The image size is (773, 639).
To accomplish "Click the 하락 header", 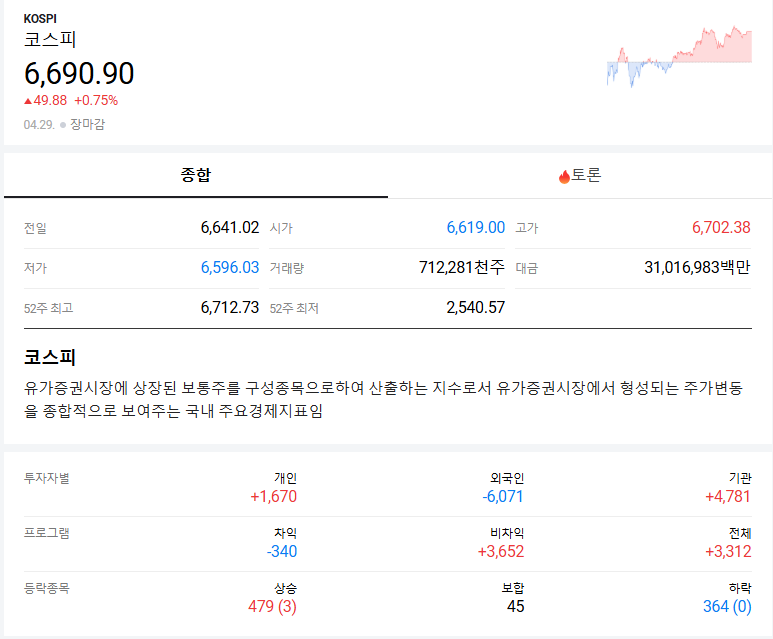I will (740, 588).
